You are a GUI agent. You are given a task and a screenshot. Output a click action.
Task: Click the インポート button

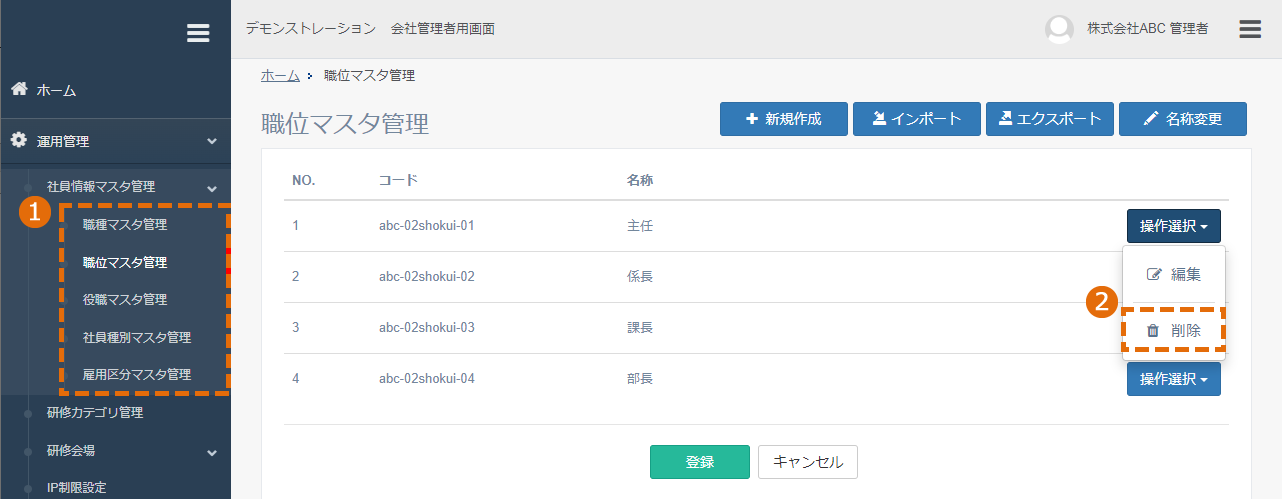(x=916, y=119)
